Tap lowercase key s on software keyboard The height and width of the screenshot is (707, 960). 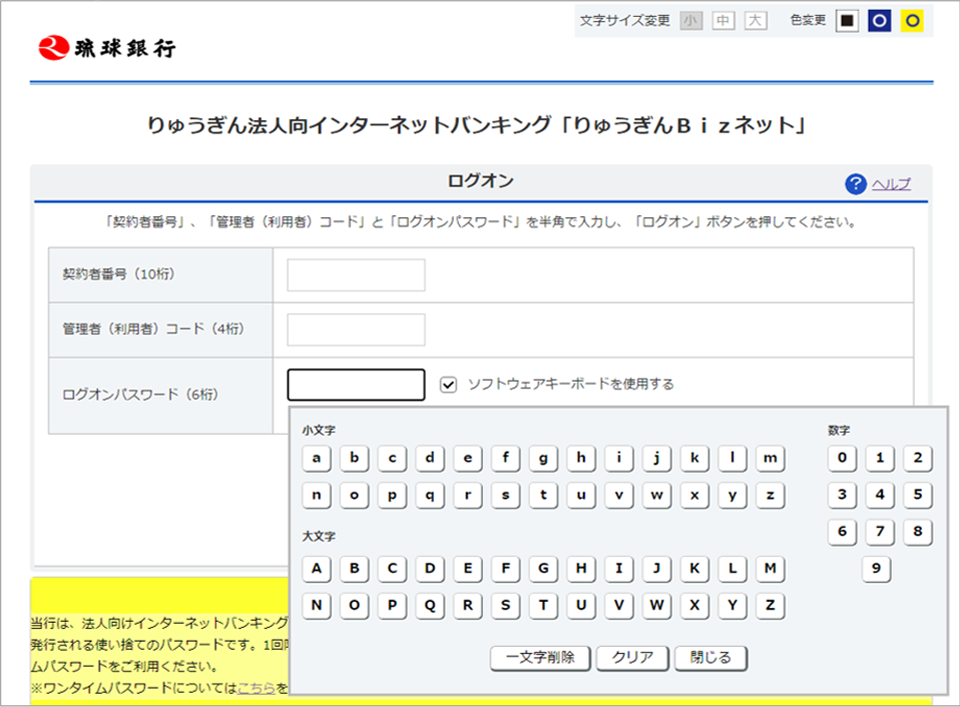pyautogui.click(x=506, y=496)
